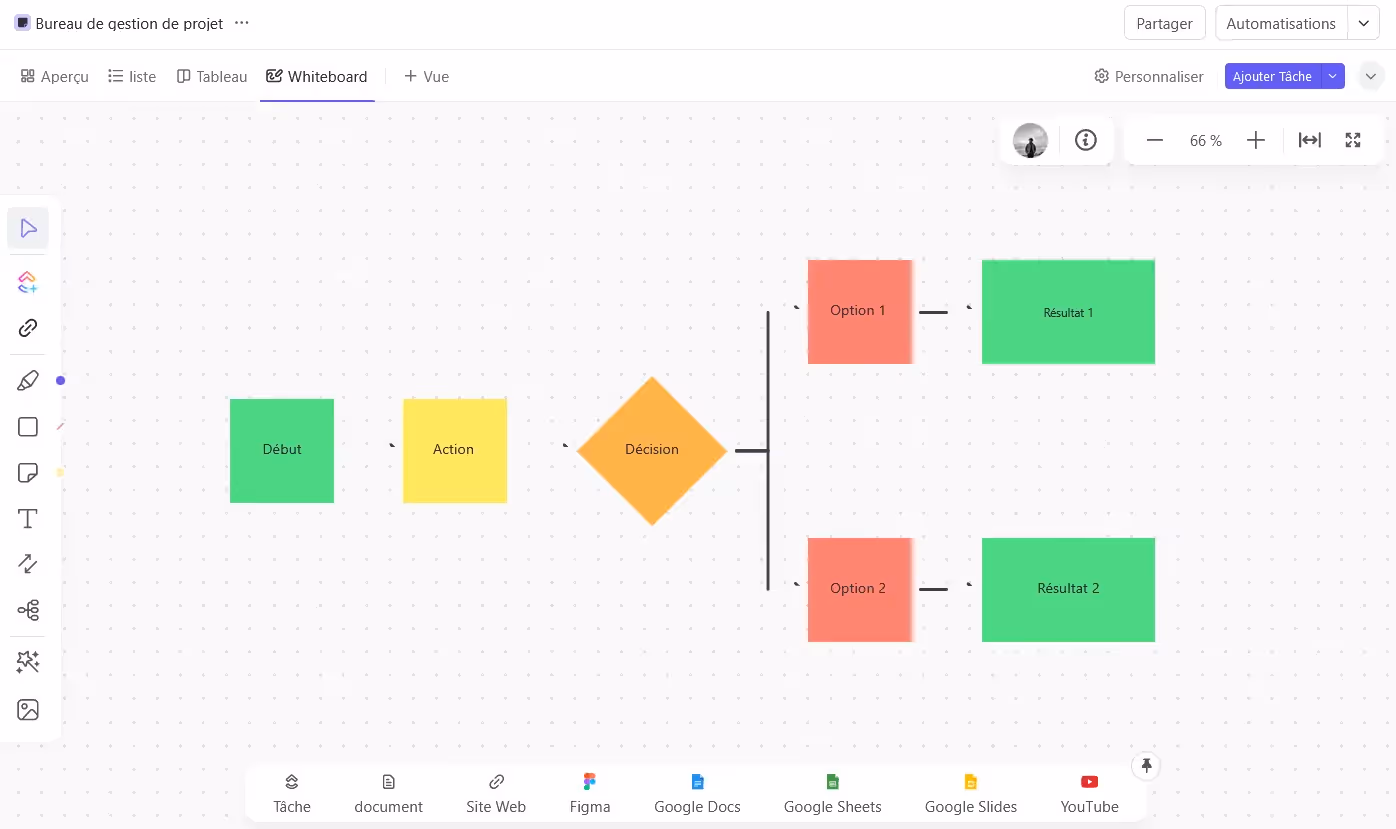The width and height of the screenshot is (1396, 829).
Task: Switch to the Tableau tab
Action: pyautogui.click(x=211, y=76)
